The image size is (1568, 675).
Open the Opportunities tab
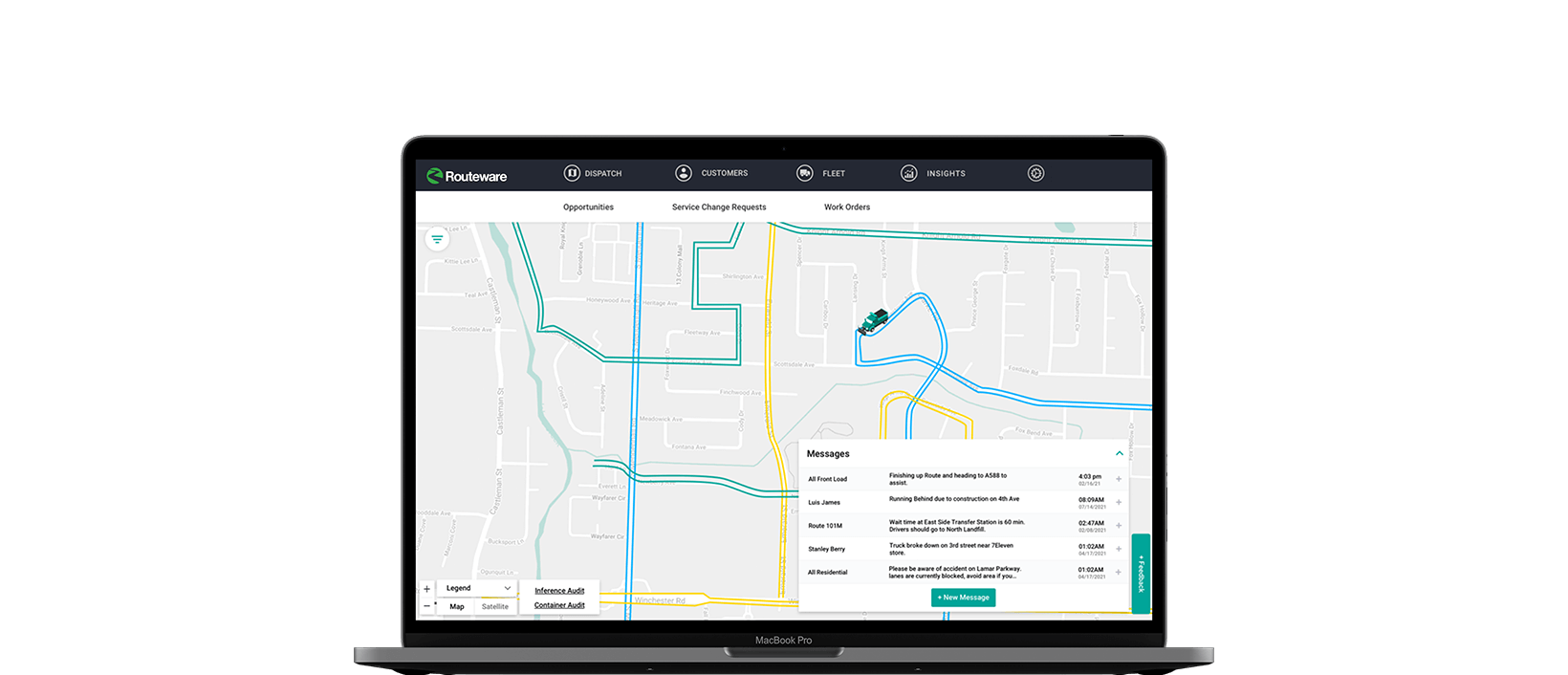click(x=588, y=207)
